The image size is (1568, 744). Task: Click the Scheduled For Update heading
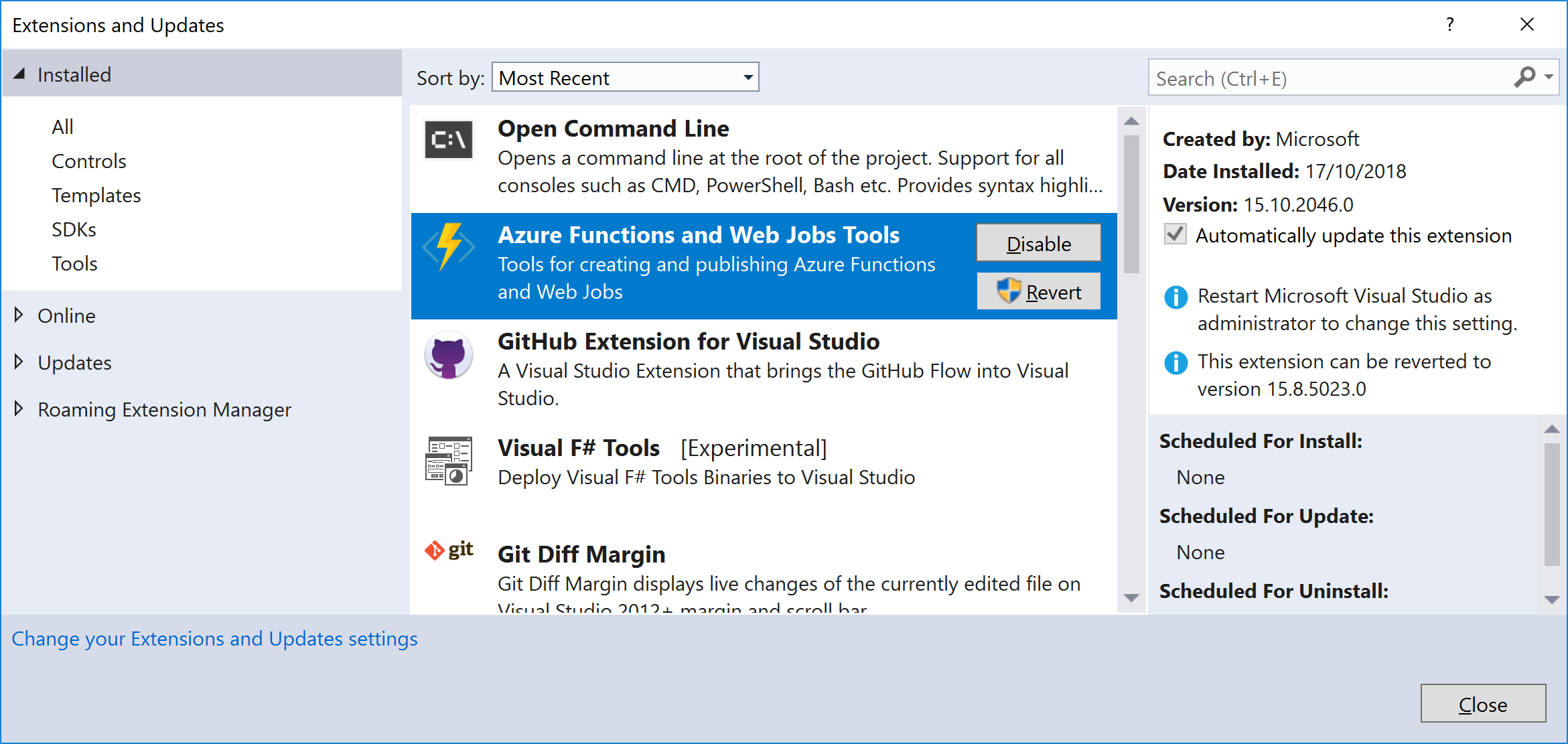click(x=1266, y=516)
